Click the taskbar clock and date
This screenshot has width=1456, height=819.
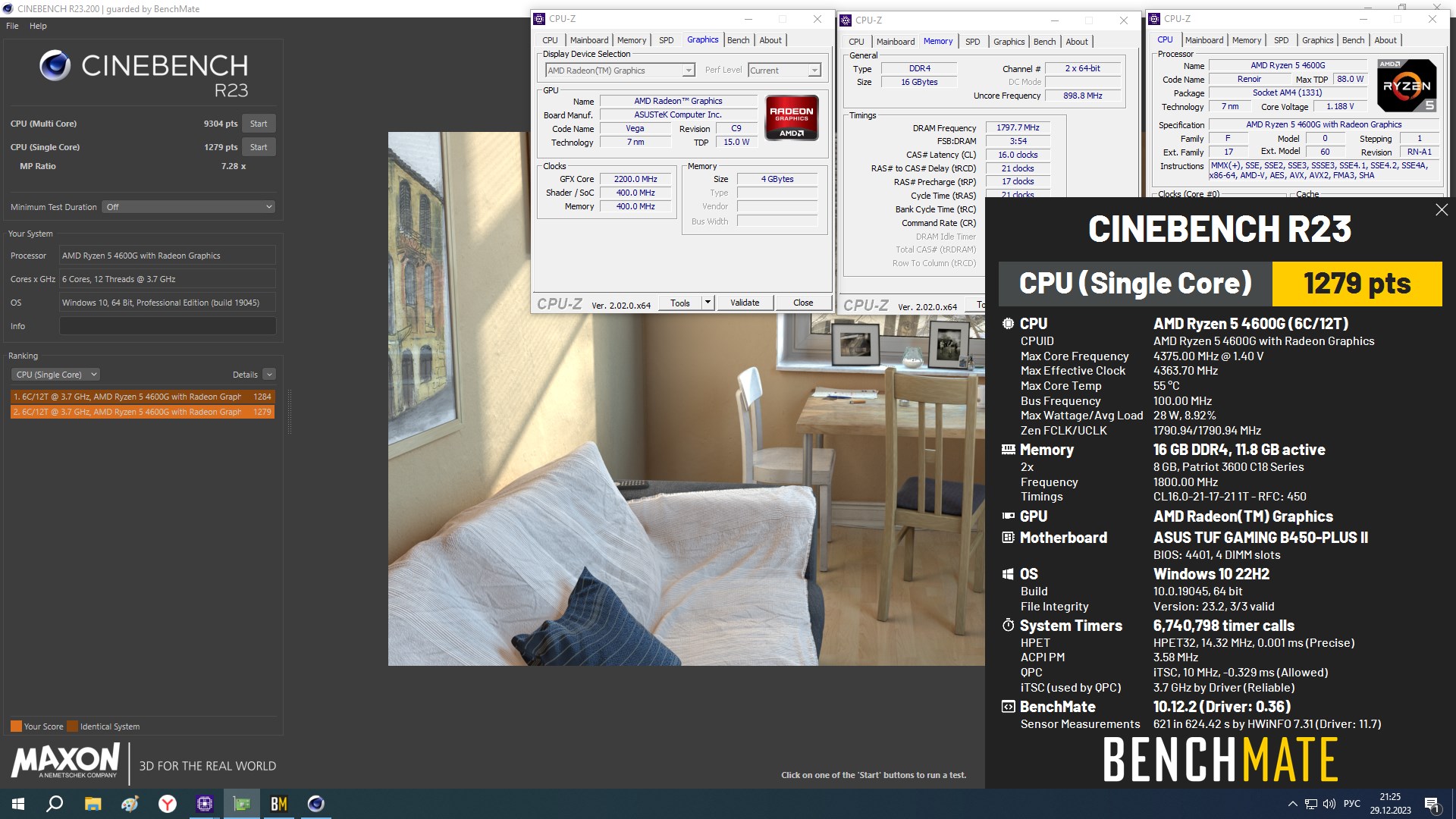[x=1390, y=804]
